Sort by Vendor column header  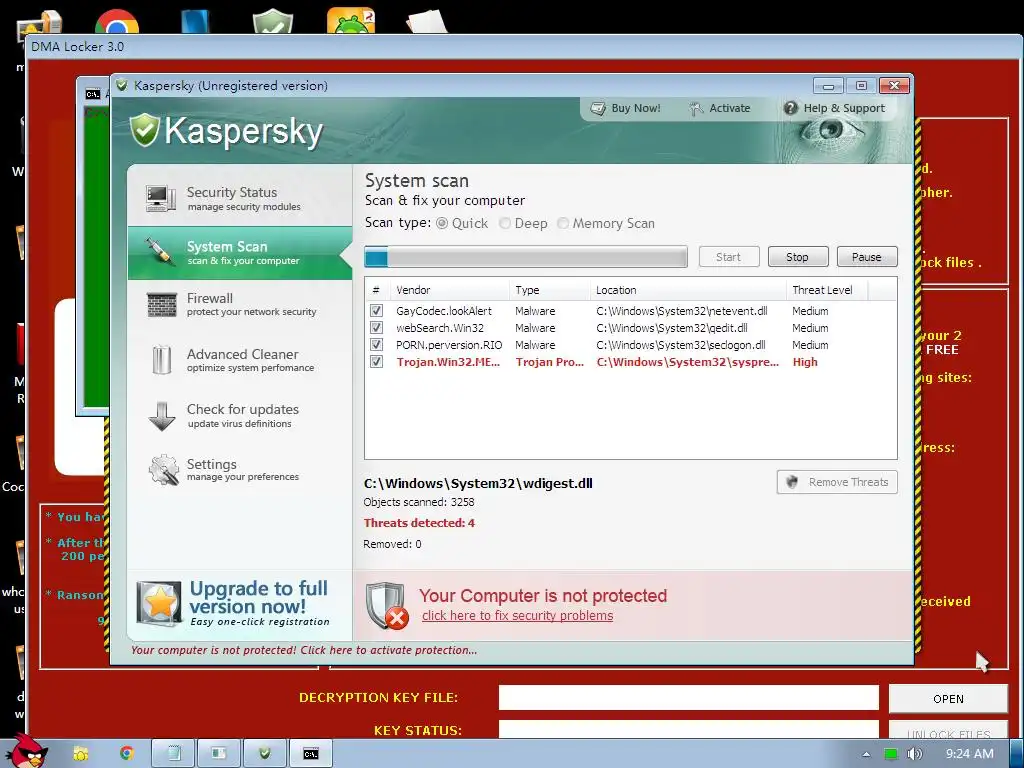[449, 290]
